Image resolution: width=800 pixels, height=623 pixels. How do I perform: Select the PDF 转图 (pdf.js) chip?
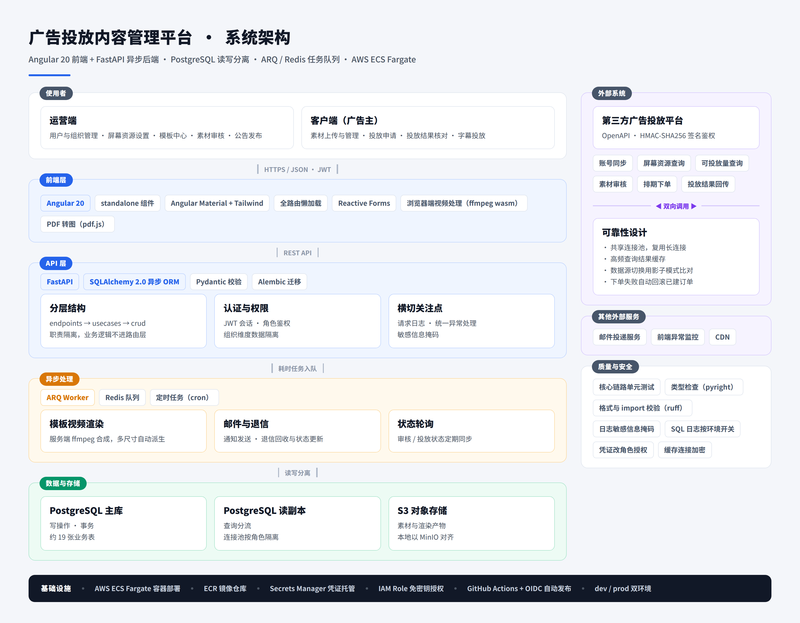point(77,224)
